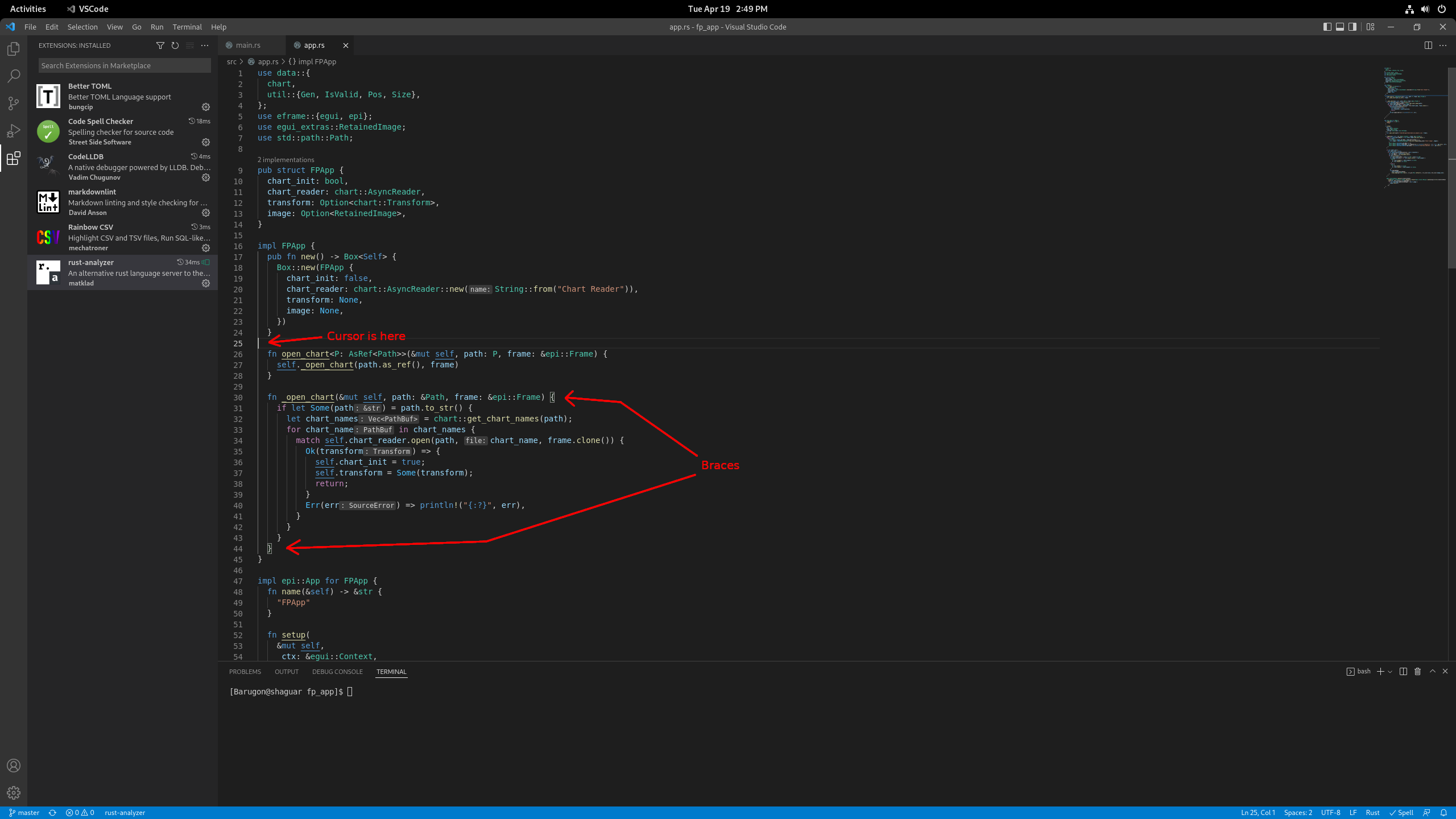Open notifications bell in status bar

(x=1443, y=813)
